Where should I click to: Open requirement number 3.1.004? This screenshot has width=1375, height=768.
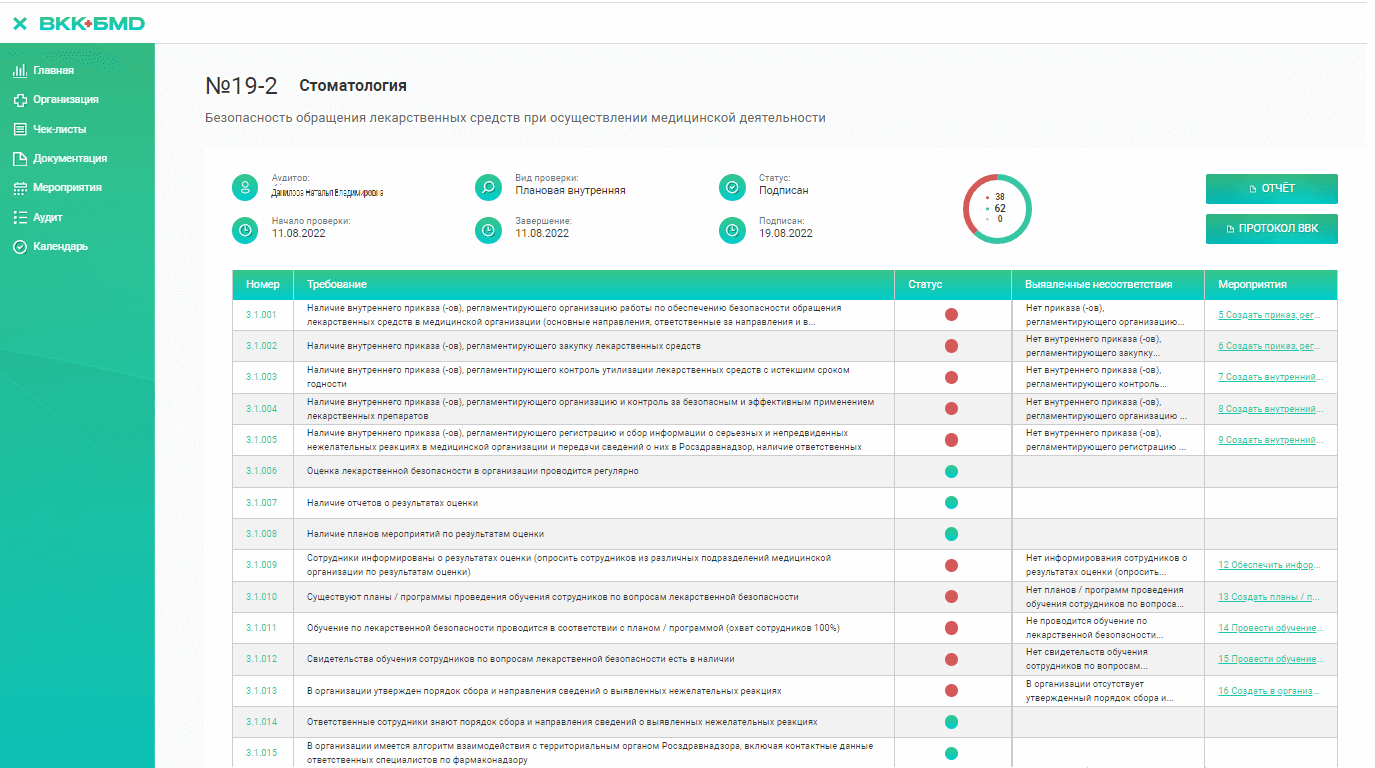[x=261, y=409]
